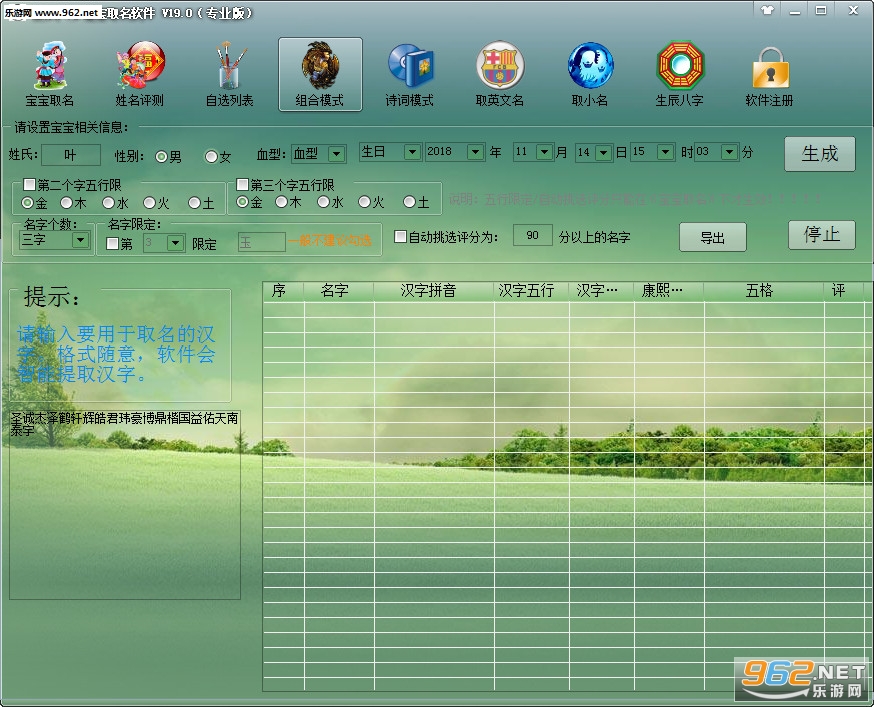Sort by the 汉字五行 column header
874x707 pixels.
click(531, 290)
